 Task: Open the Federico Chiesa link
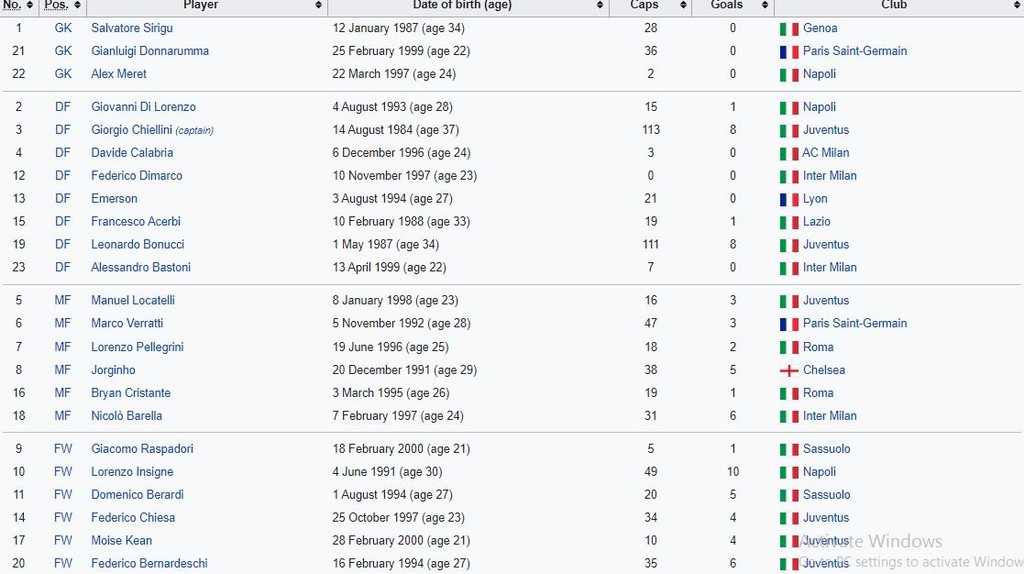(133, 518)
